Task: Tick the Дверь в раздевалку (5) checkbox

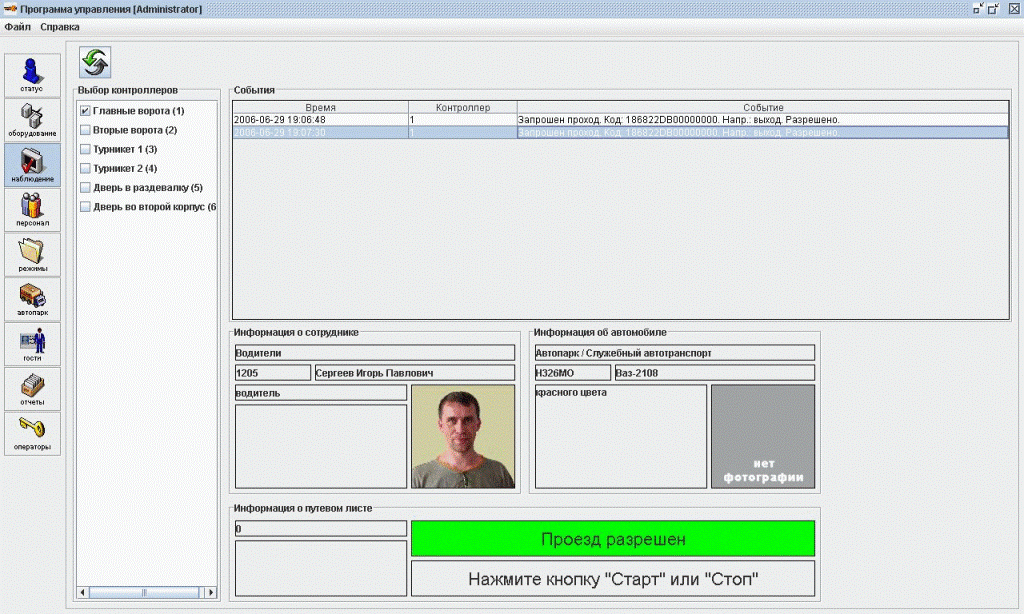Action: 85,188
